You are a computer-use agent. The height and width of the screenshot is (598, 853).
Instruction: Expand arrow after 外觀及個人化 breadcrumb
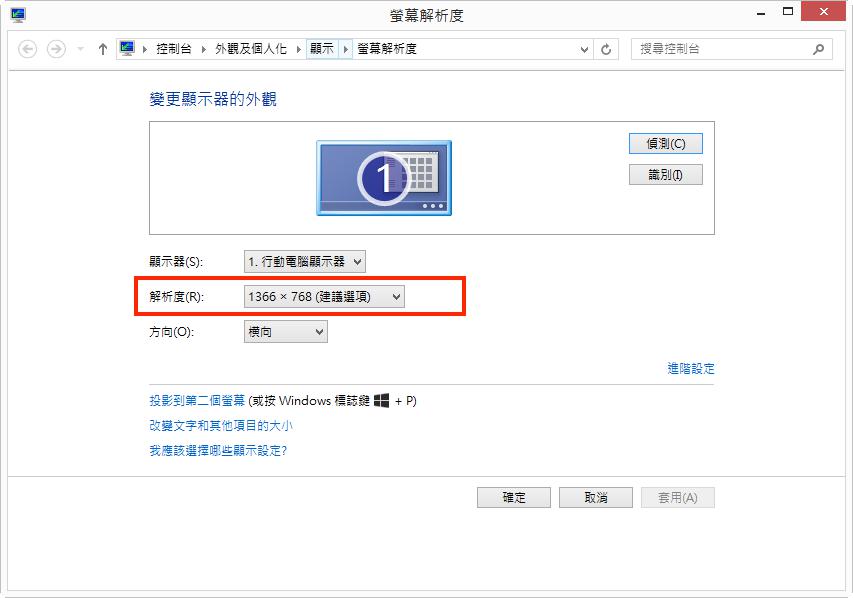(299, 49)
